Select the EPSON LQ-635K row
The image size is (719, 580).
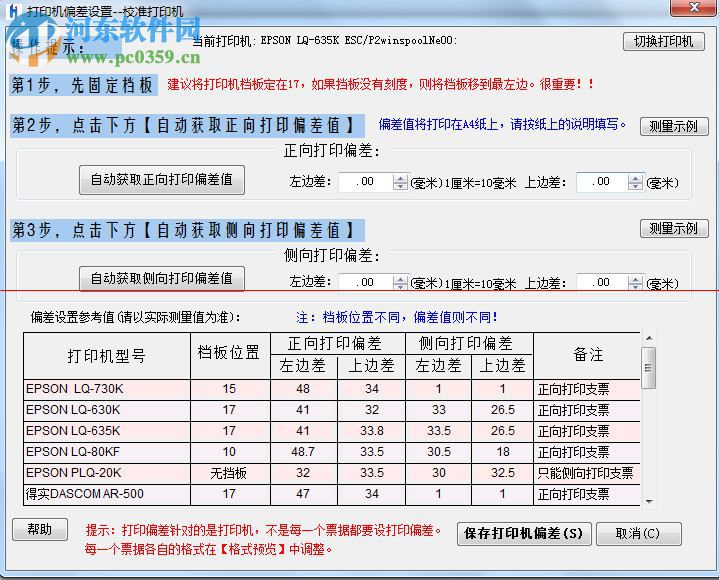pos(332,431)
